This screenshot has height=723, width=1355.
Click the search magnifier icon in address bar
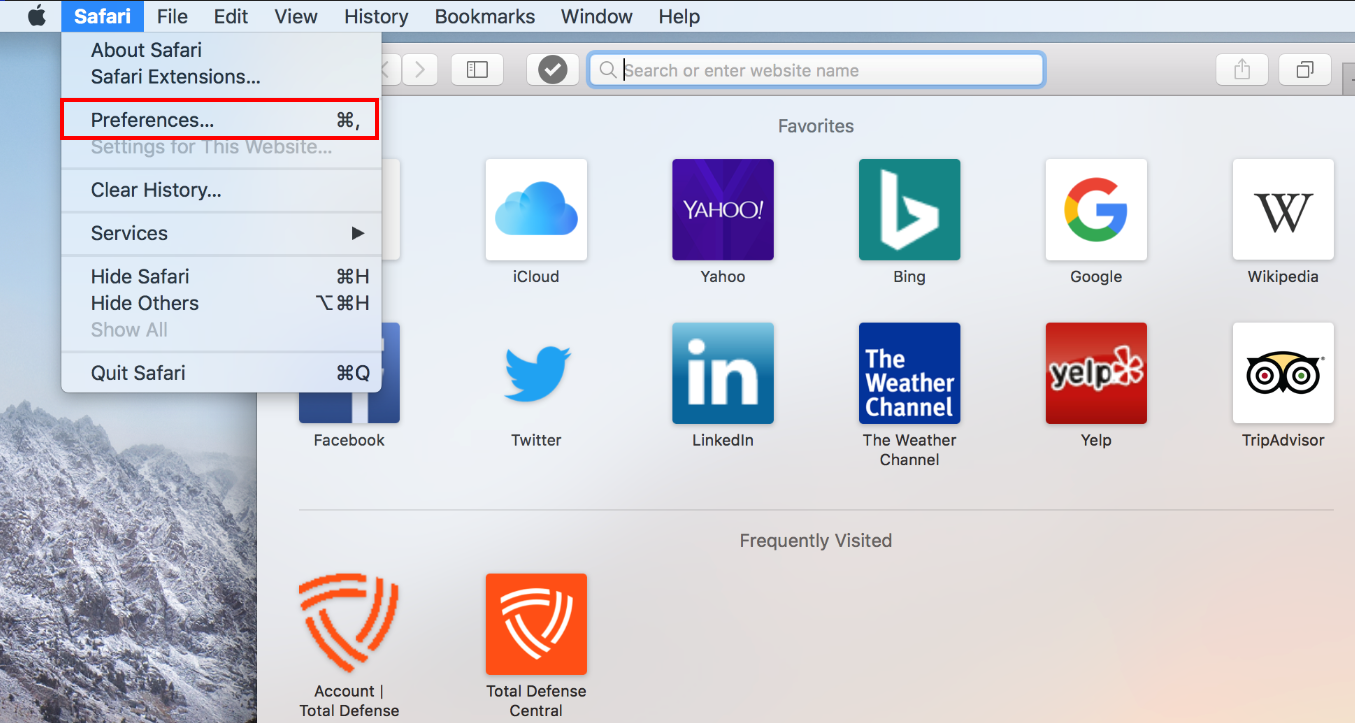608,71
